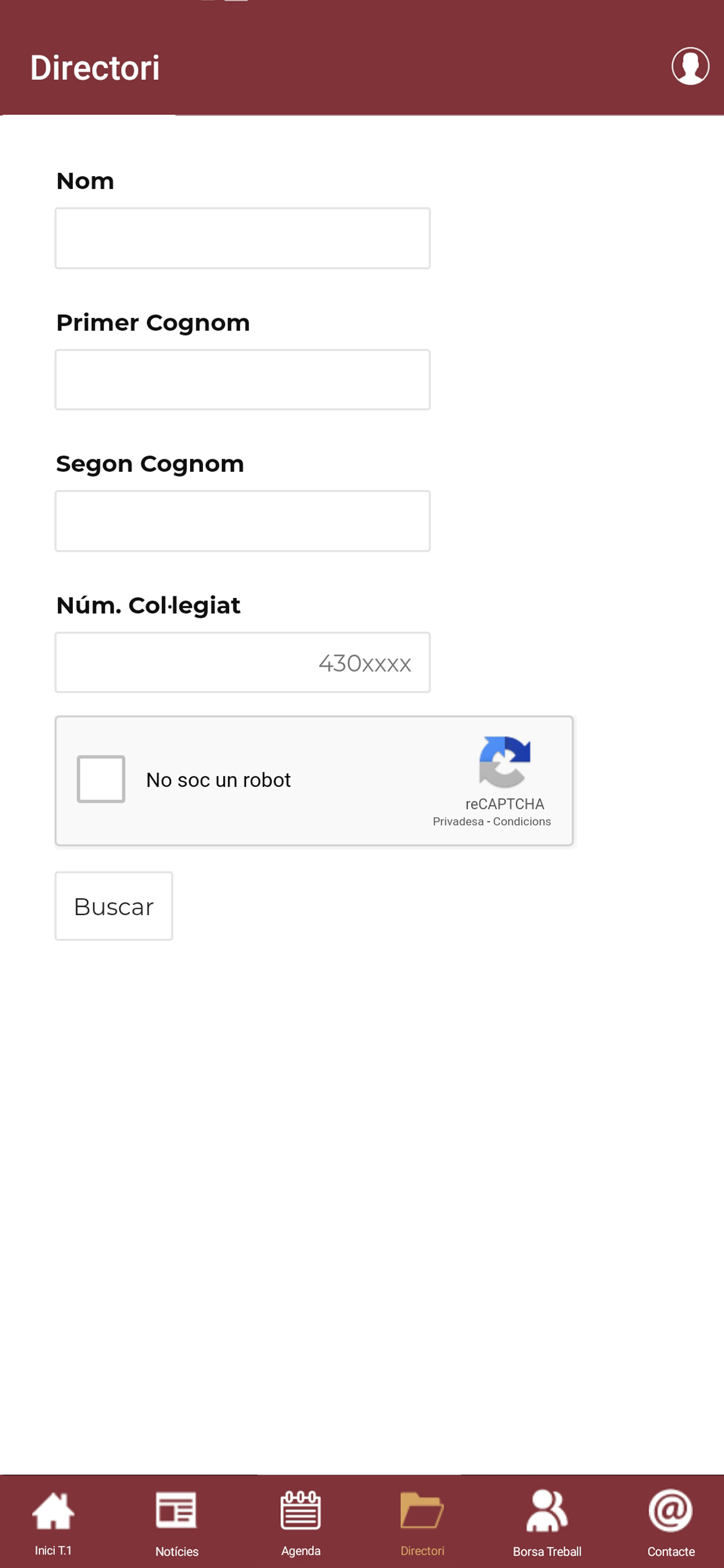Check the "No soc un robot" checkbox

pos(101,779)
